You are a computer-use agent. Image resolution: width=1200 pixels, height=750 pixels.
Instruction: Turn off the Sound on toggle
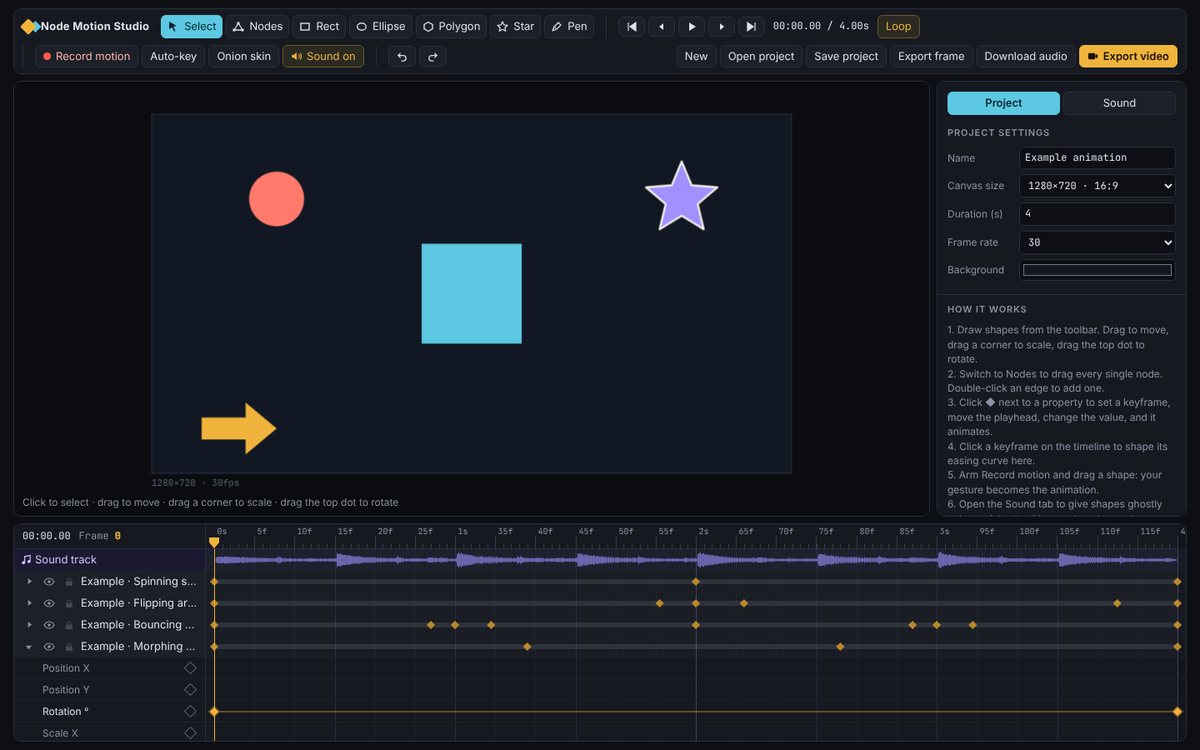pyautogui.click(x=323, y=56)
